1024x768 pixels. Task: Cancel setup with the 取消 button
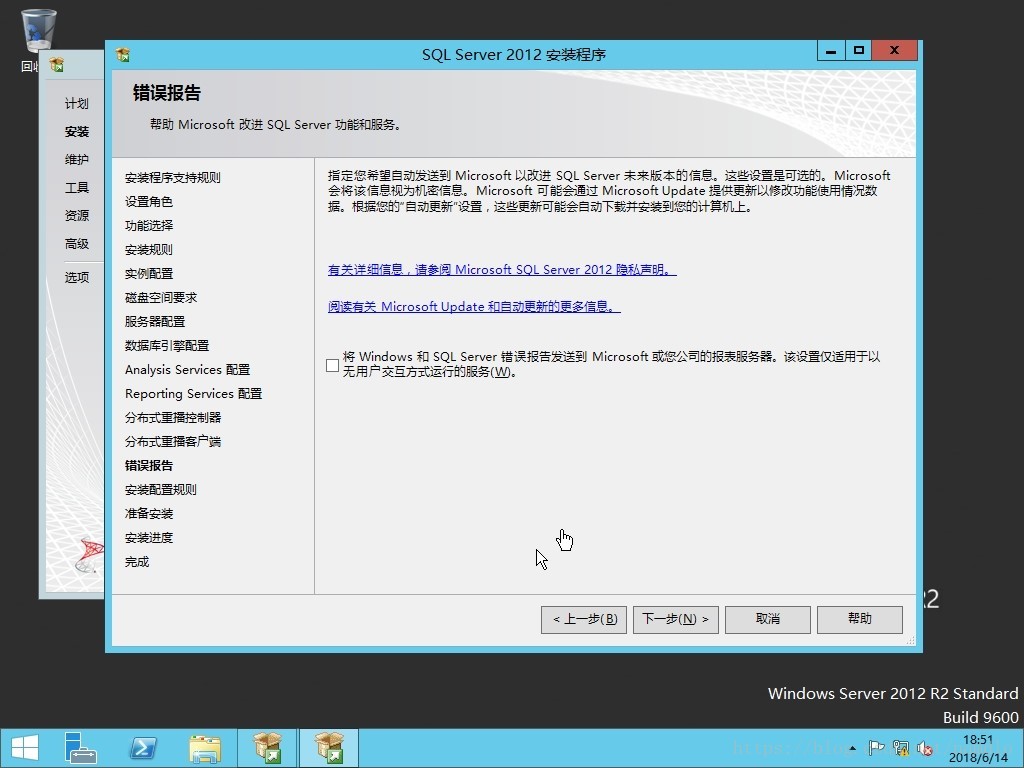pyautogui.click(x=768, y=619)
